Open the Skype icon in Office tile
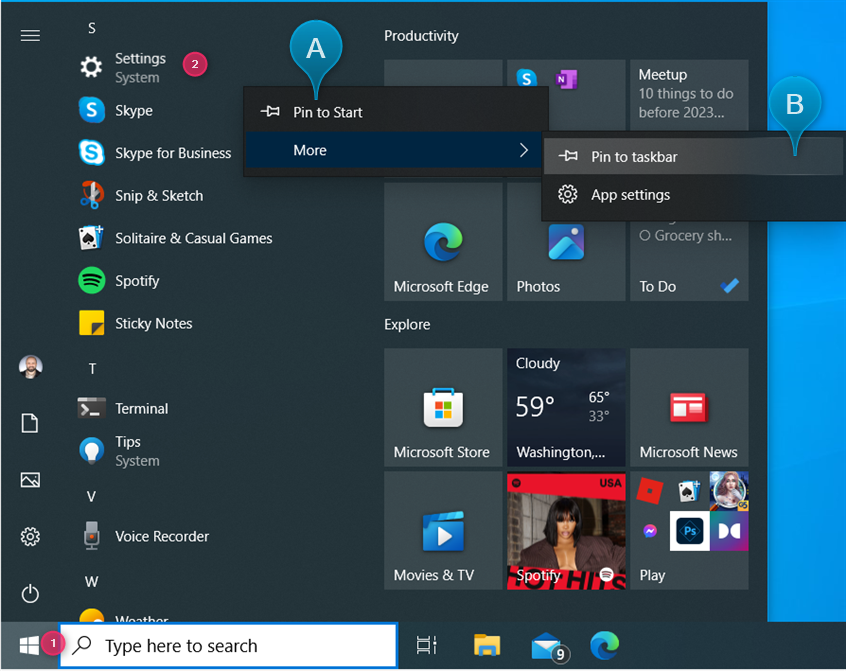The image size is (846, 671). pos(527,79)
